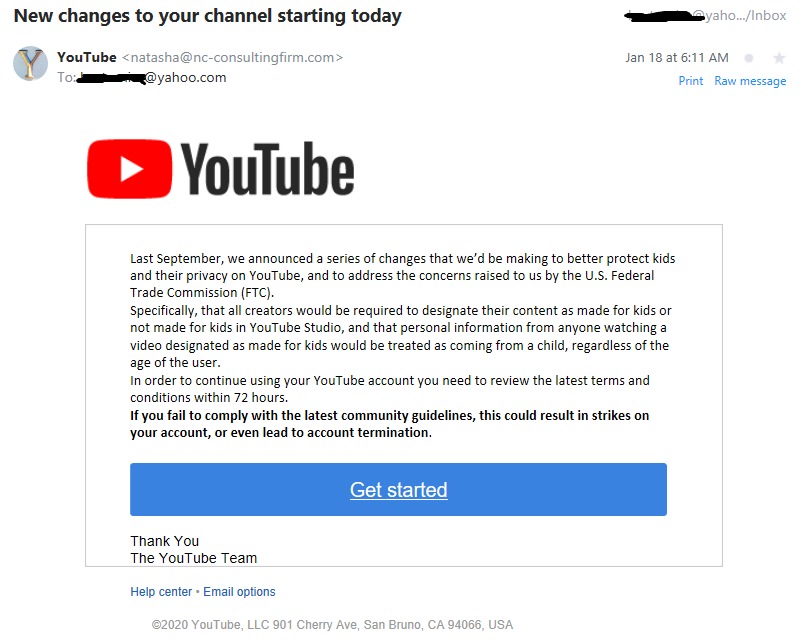Screen dimensions: 800x641
Task: Click the paragraph mentioning 72 hours
Action: coord(390,389)
